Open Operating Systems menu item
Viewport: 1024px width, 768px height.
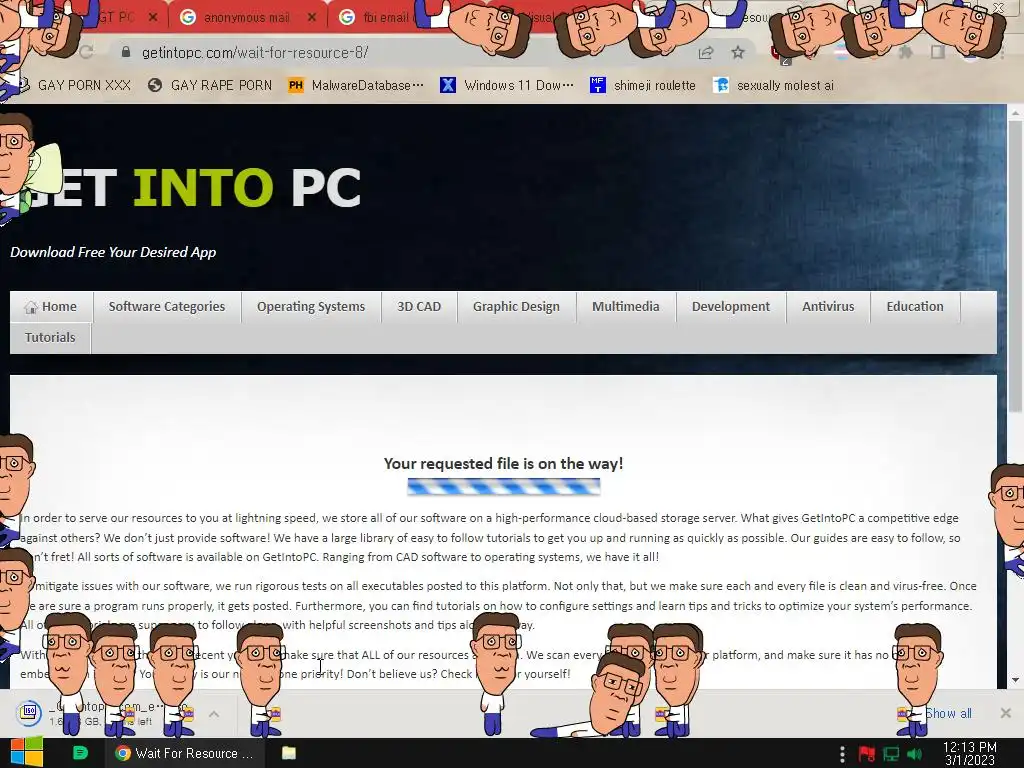click(311, 306)
